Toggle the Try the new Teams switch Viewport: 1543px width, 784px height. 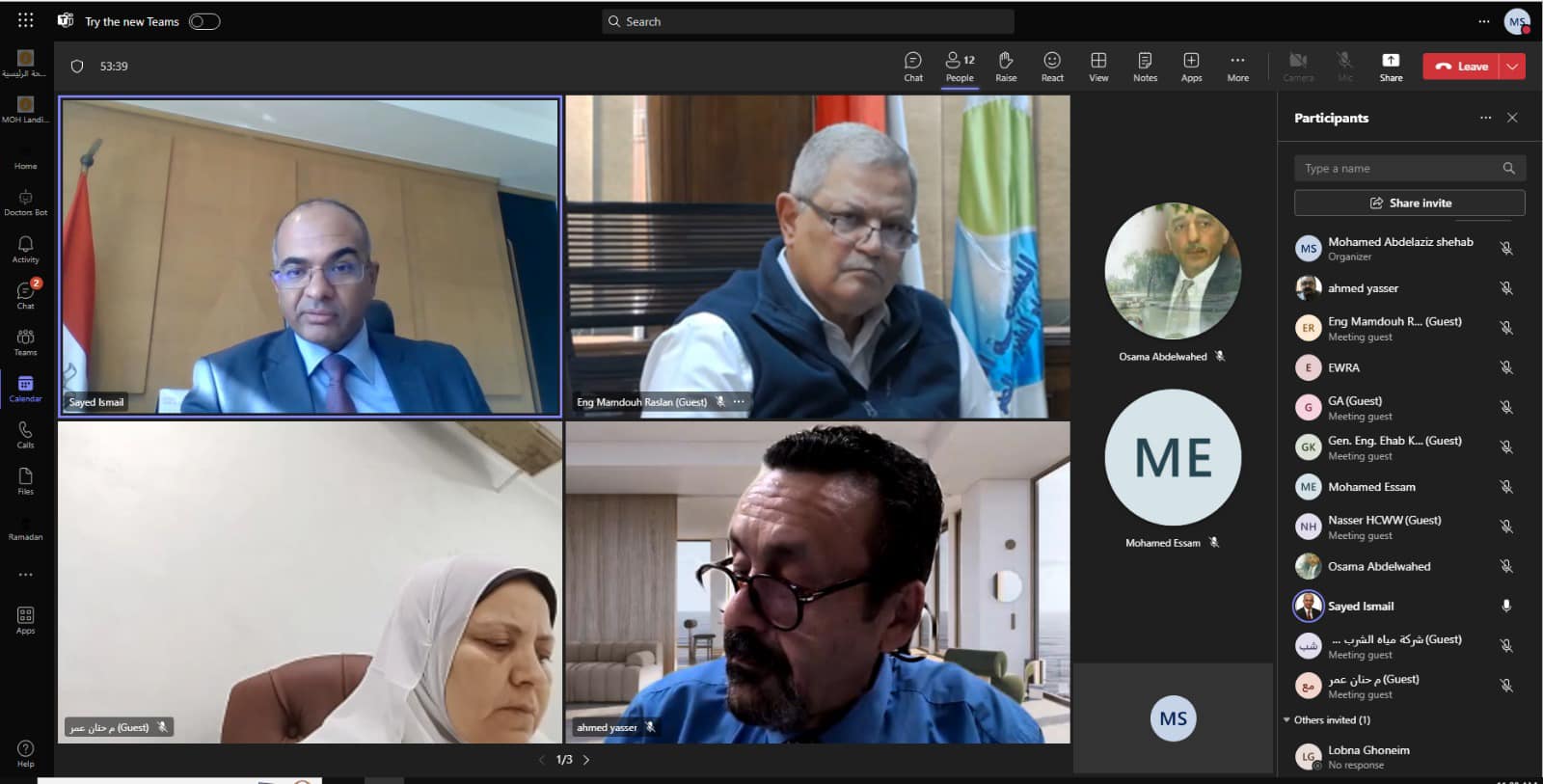click(204, 21)
